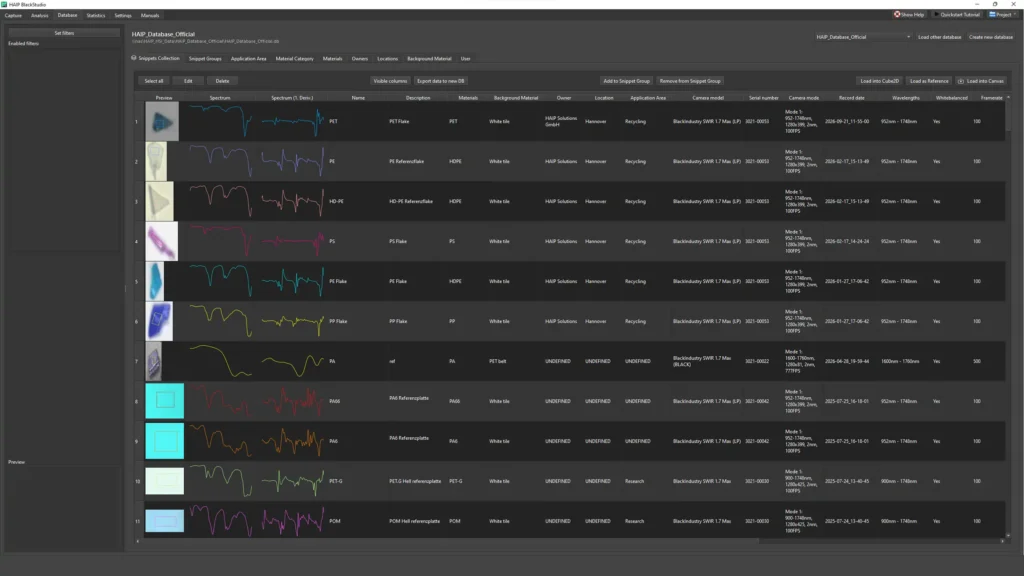
Task: Select the PE Flake row 5 thumbnail
Action: click(155, 281)
